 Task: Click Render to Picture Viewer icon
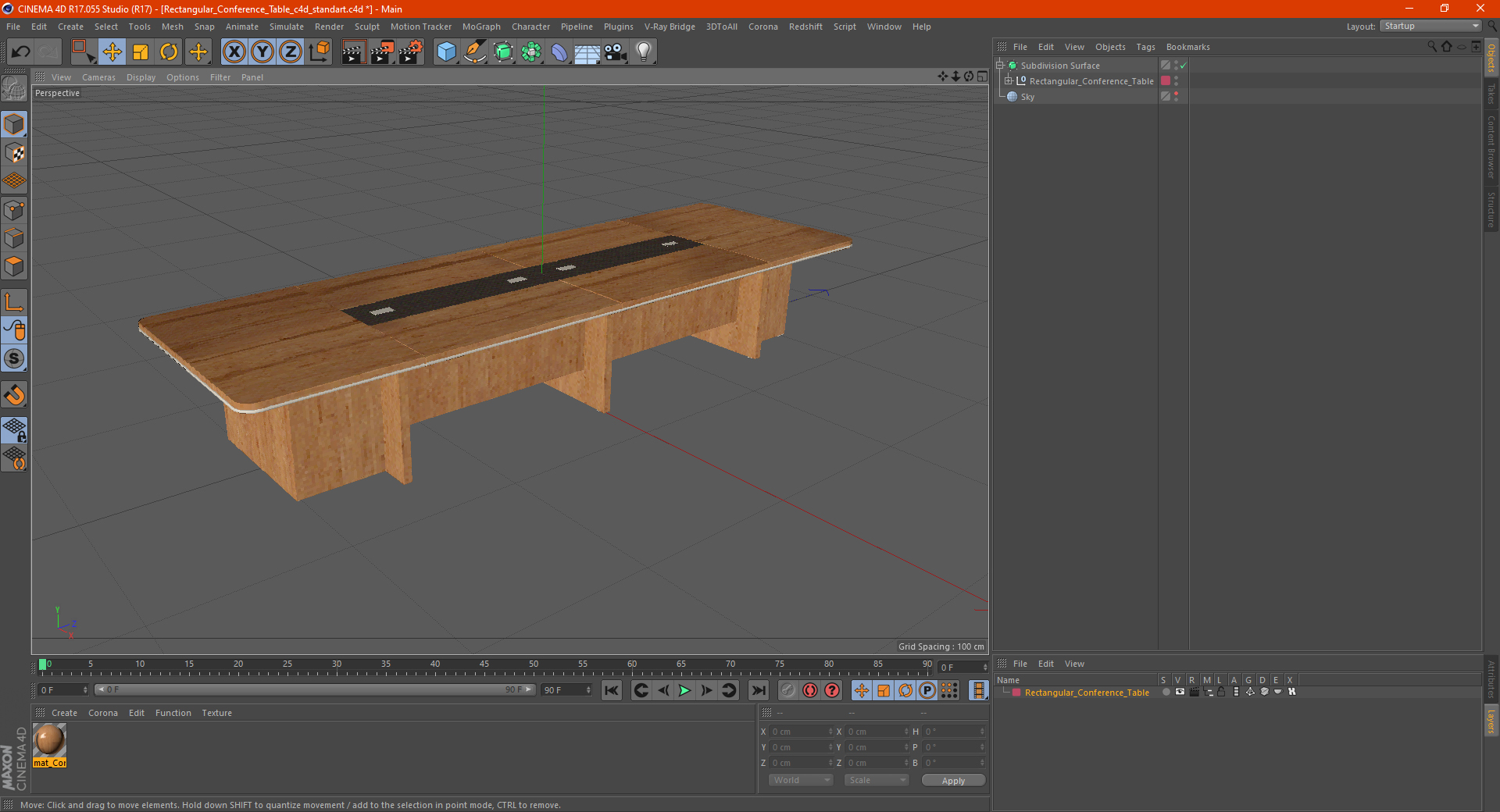[382, 52]
